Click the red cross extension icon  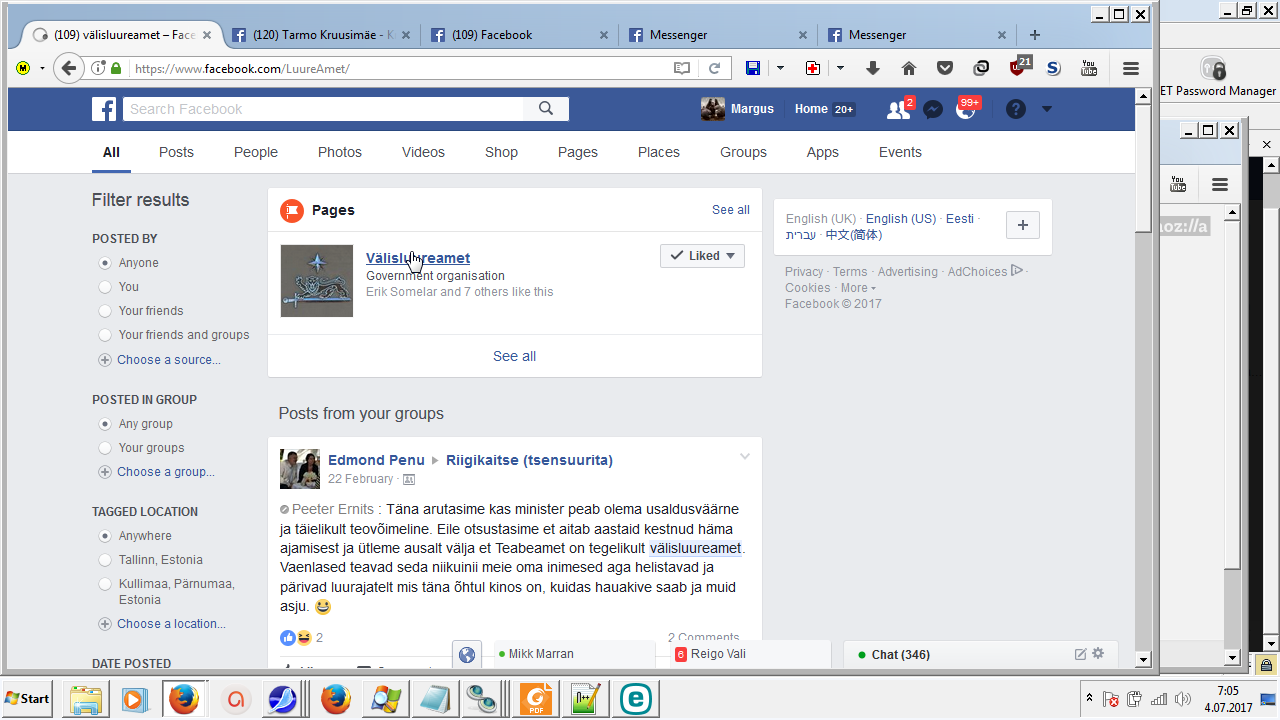[813, 69]
